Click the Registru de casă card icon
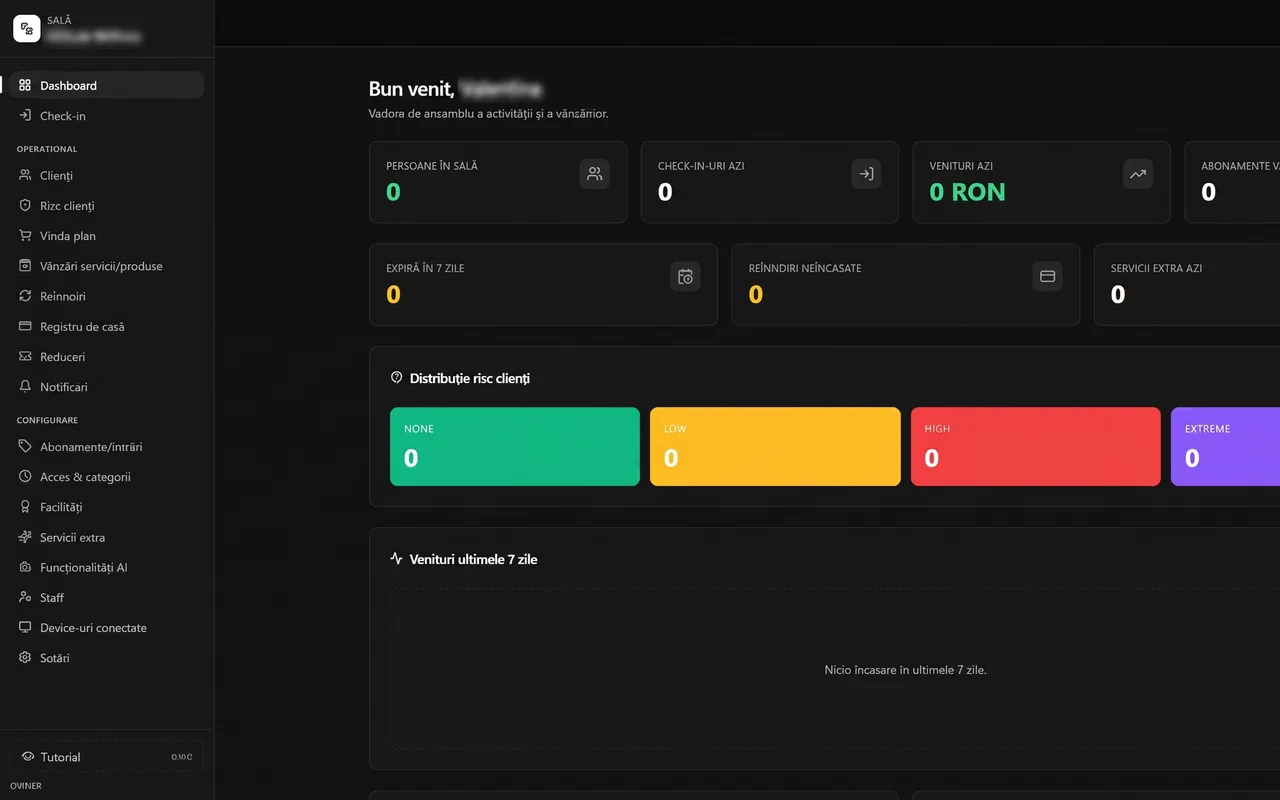Image resolution: width=1280 pixels, height=800 pixels. (x=25, y=326)
